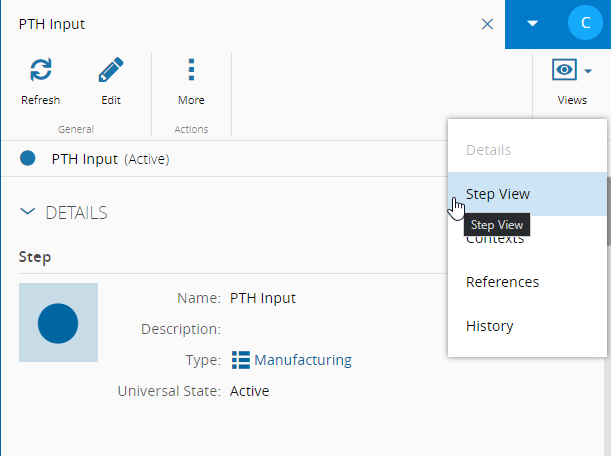611x456 pixels.
Task: Open History from the Views menu
Action: 489,326
